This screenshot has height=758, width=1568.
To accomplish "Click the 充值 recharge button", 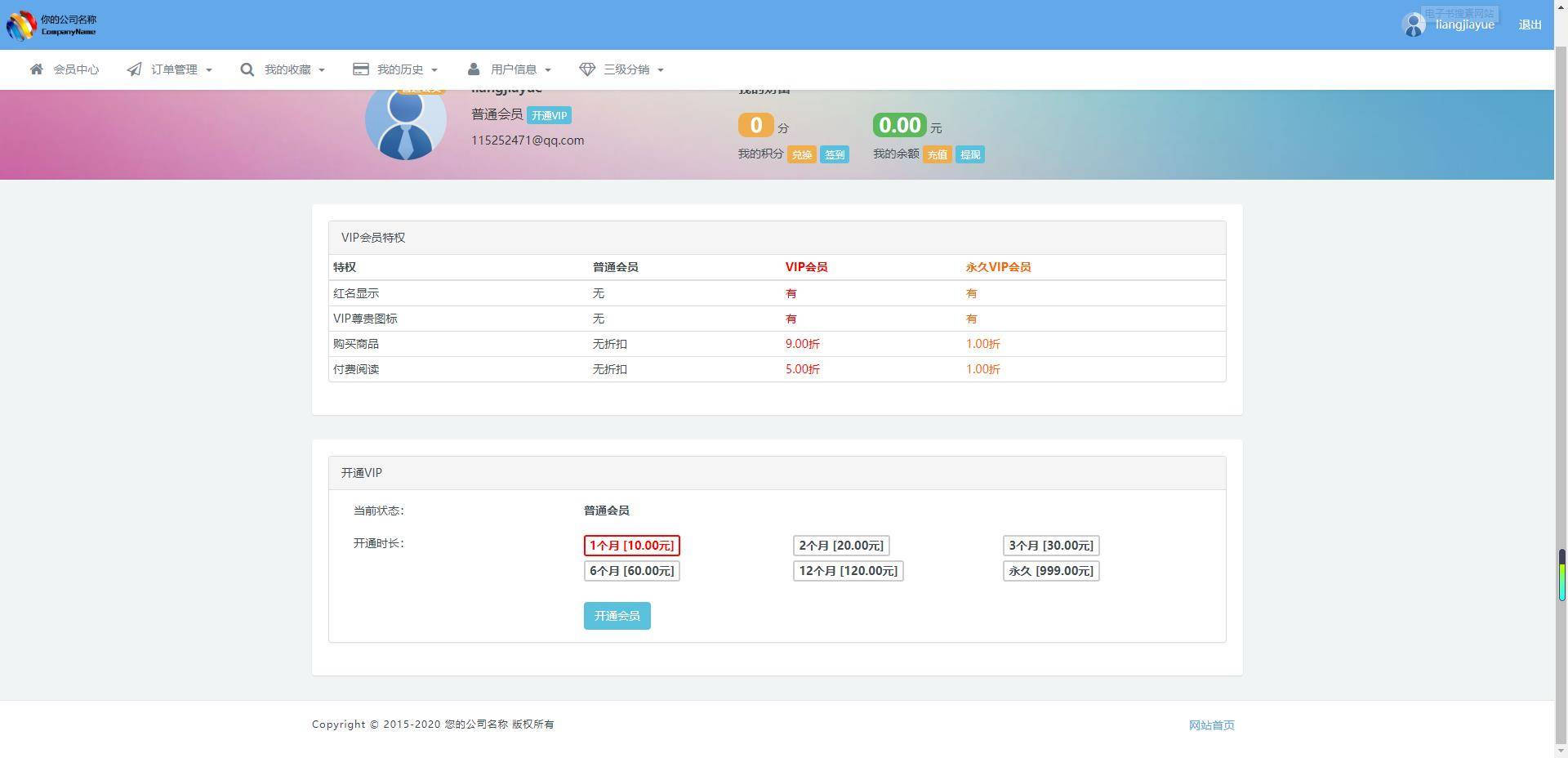I will [938, 154].
